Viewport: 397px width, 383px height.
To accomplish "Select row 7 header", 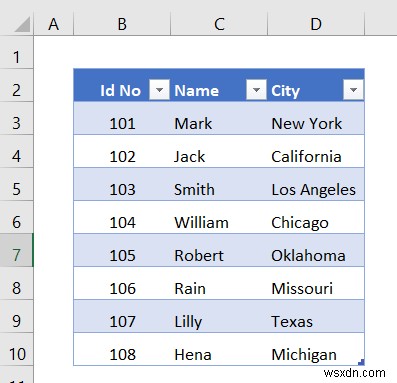I will click(16, 250).
